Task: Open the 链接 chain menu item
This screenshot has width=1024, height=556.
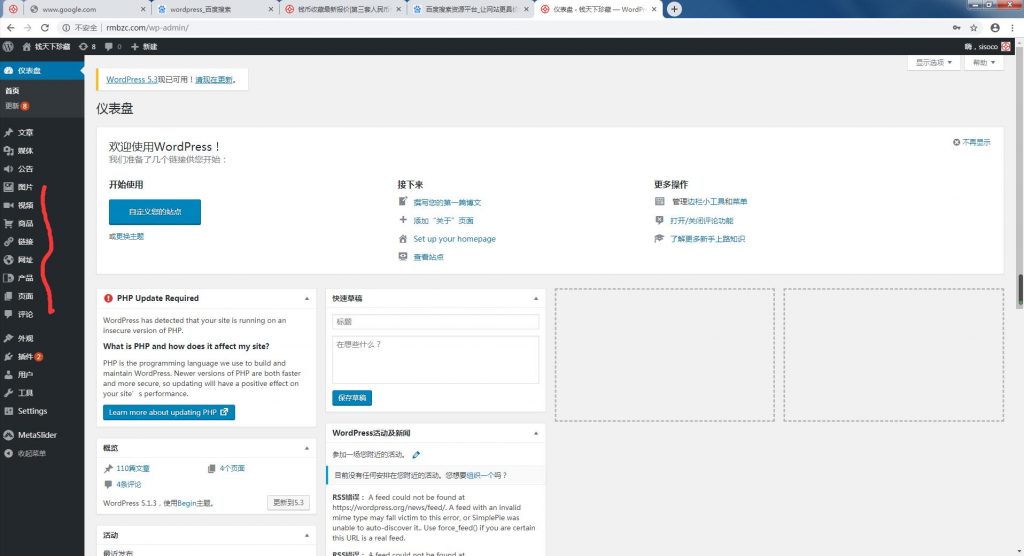Action: [x=42, y=242]
